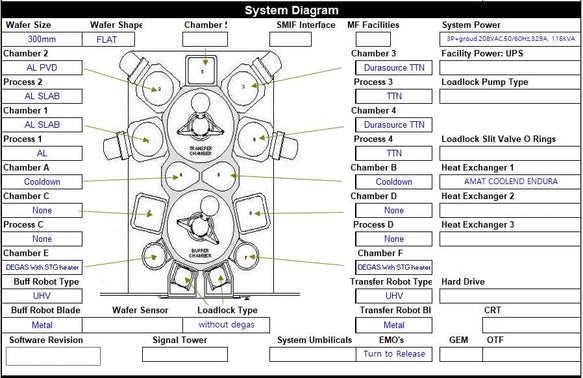The width and height of the screenshot is (583, 378).
Task: Click Heat Exchanger 1 AMAT COOLEND ENDURA field
Action: [510, 182]
